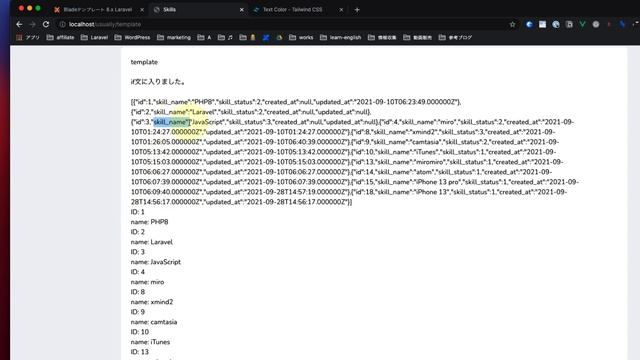Click the 'name: miro' line
The width and height of the screenshot is (640, 360).
click(x=147, y=282)
